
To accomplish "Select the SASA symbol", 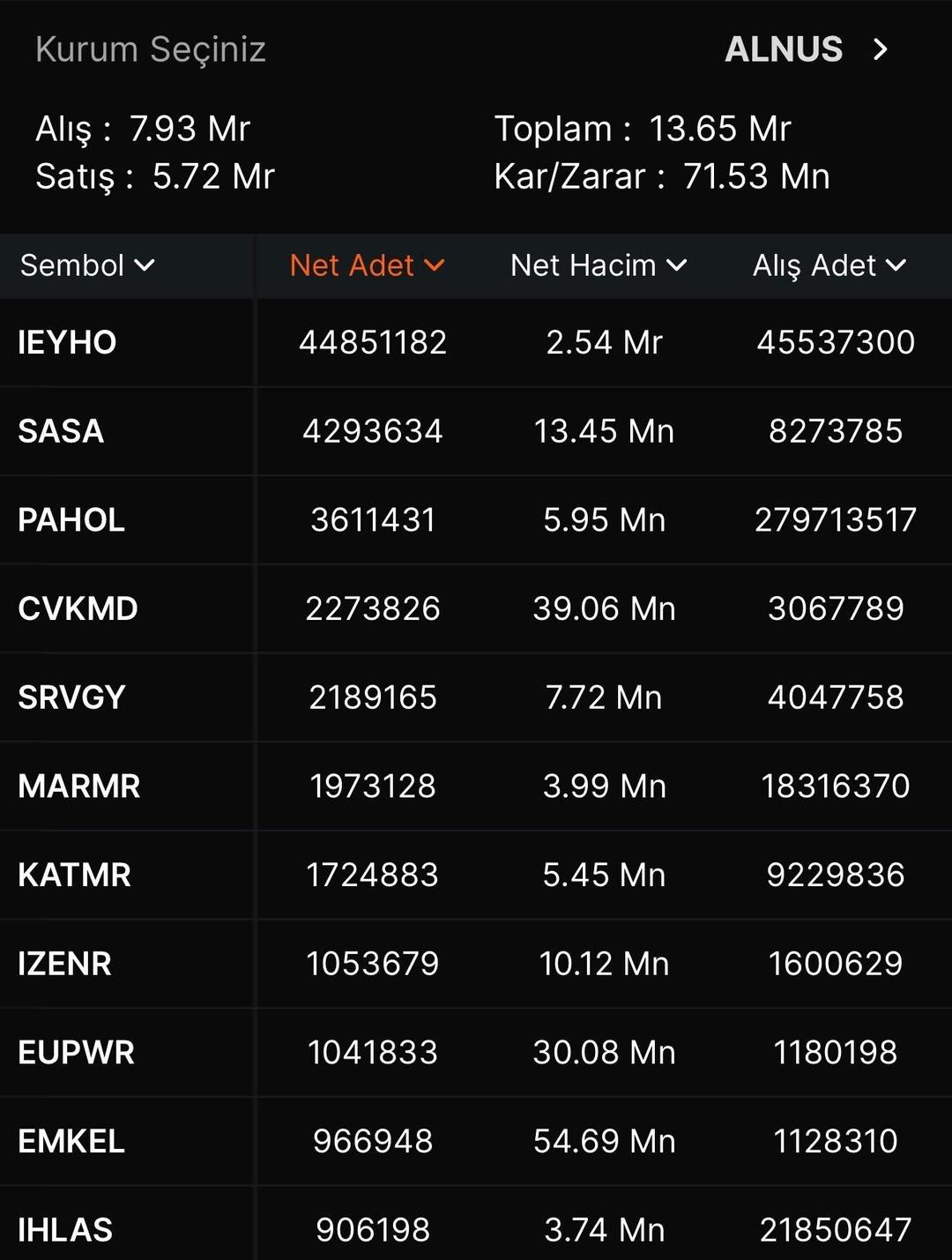I will click(x=61, y=431).
